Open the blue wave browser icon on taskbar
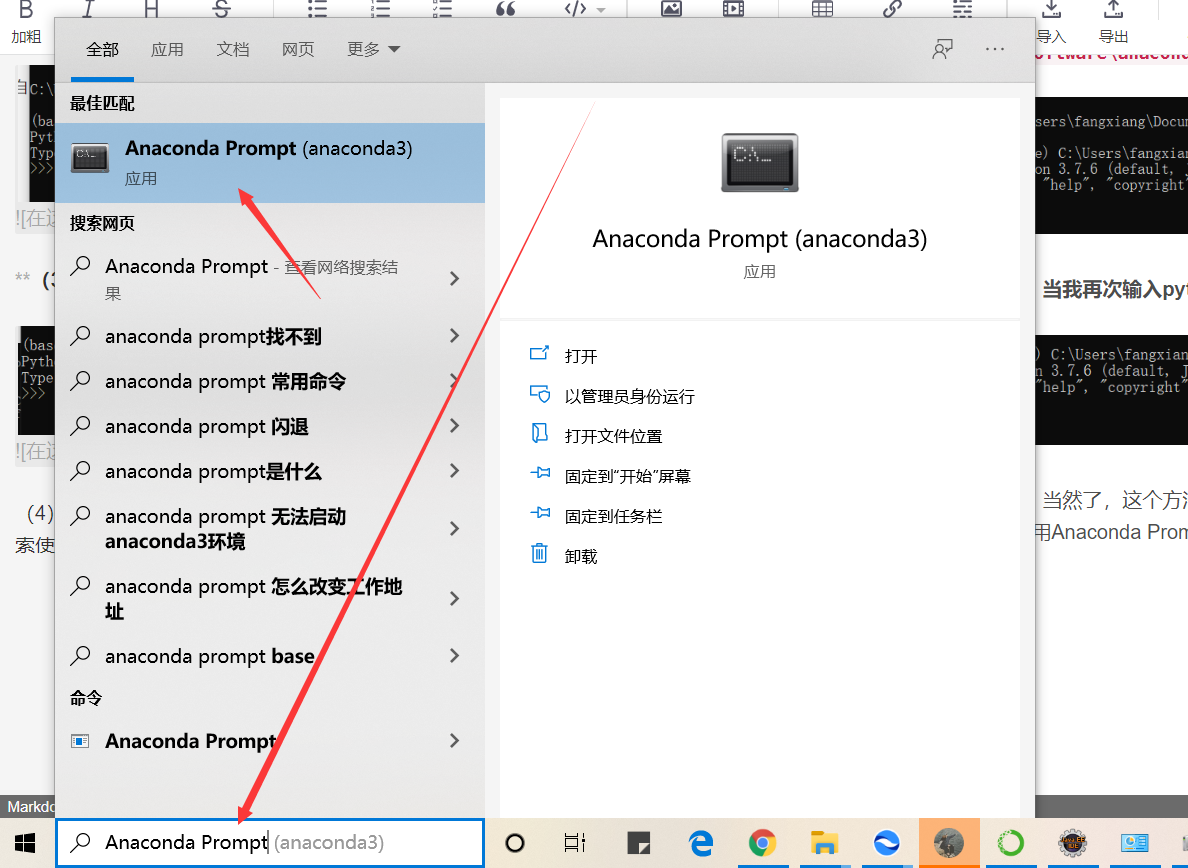 [x=886, y=842]
